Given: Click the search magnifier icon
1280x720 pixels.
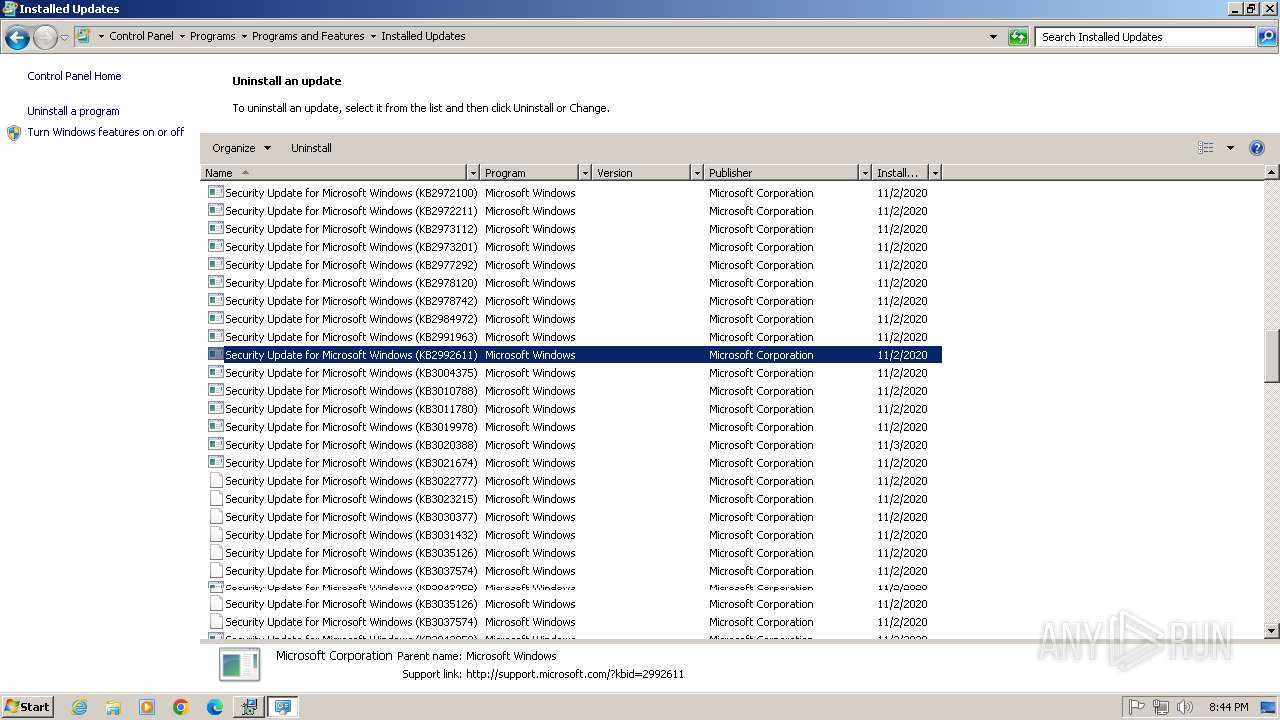Looking at the screenshot, I should click(x=1267, y=37).
